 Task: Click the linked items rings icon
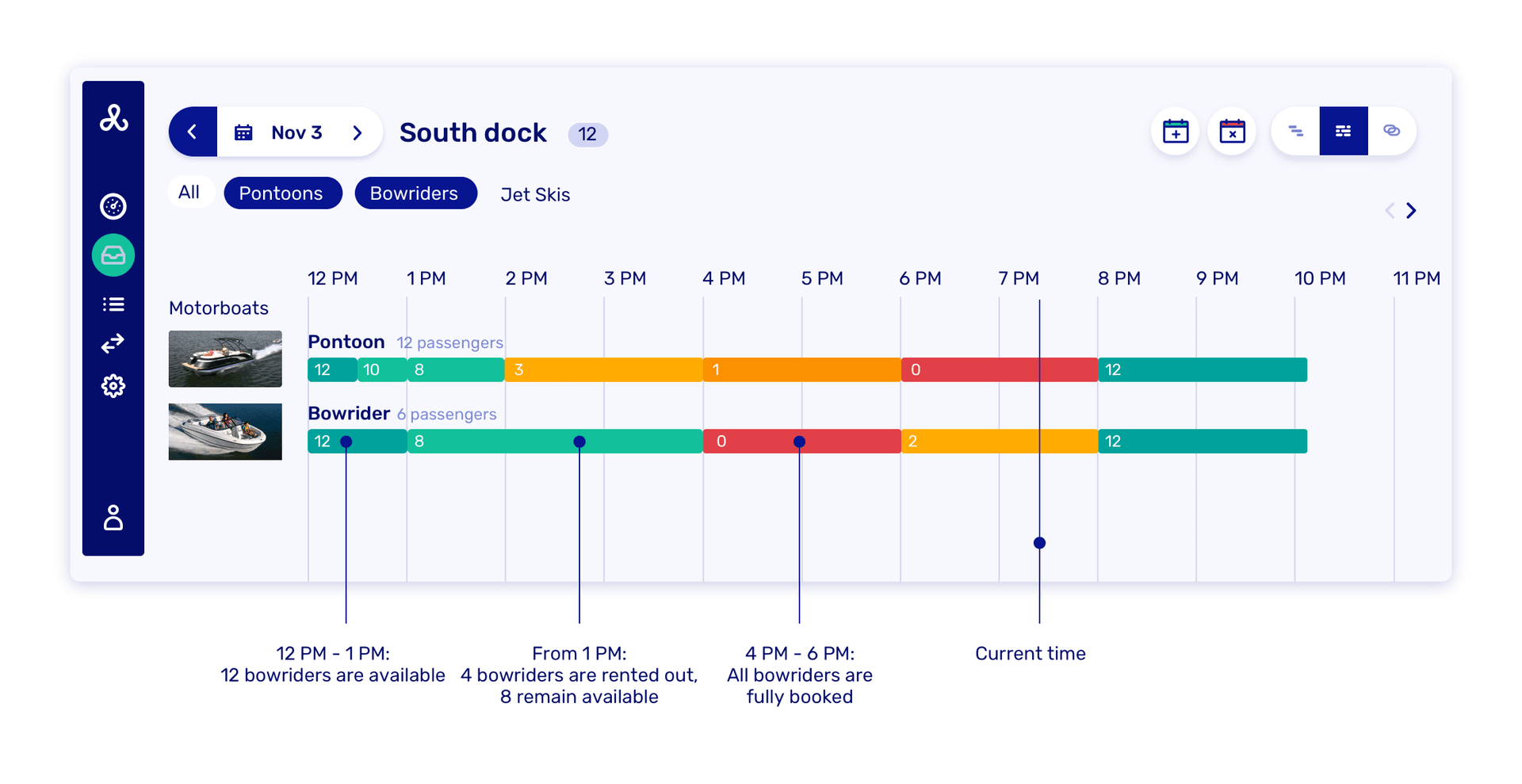(1393, 131)
